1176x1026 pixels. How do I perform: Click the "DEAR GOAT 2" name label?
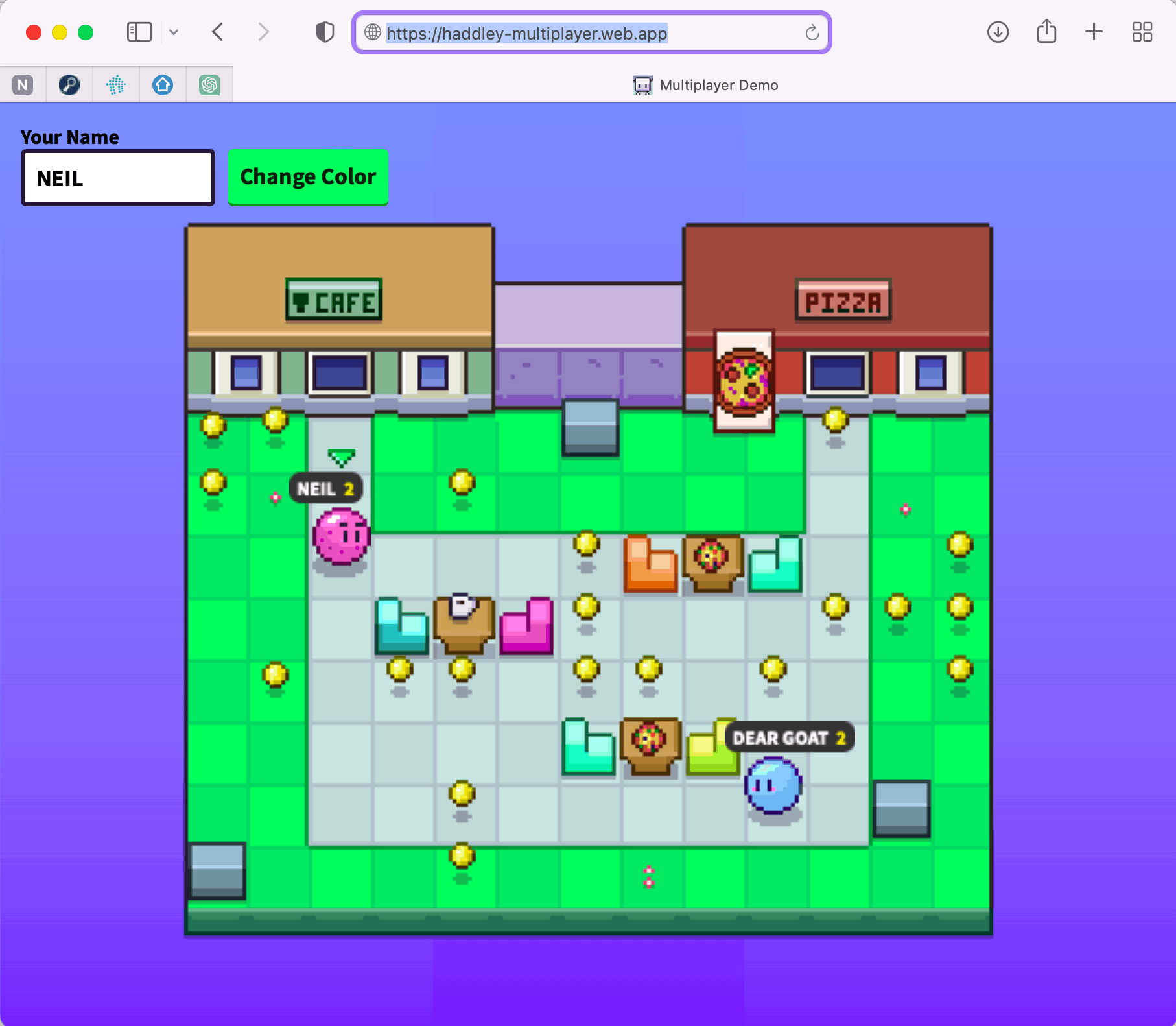pyautogui.click(x=789, y=737)
